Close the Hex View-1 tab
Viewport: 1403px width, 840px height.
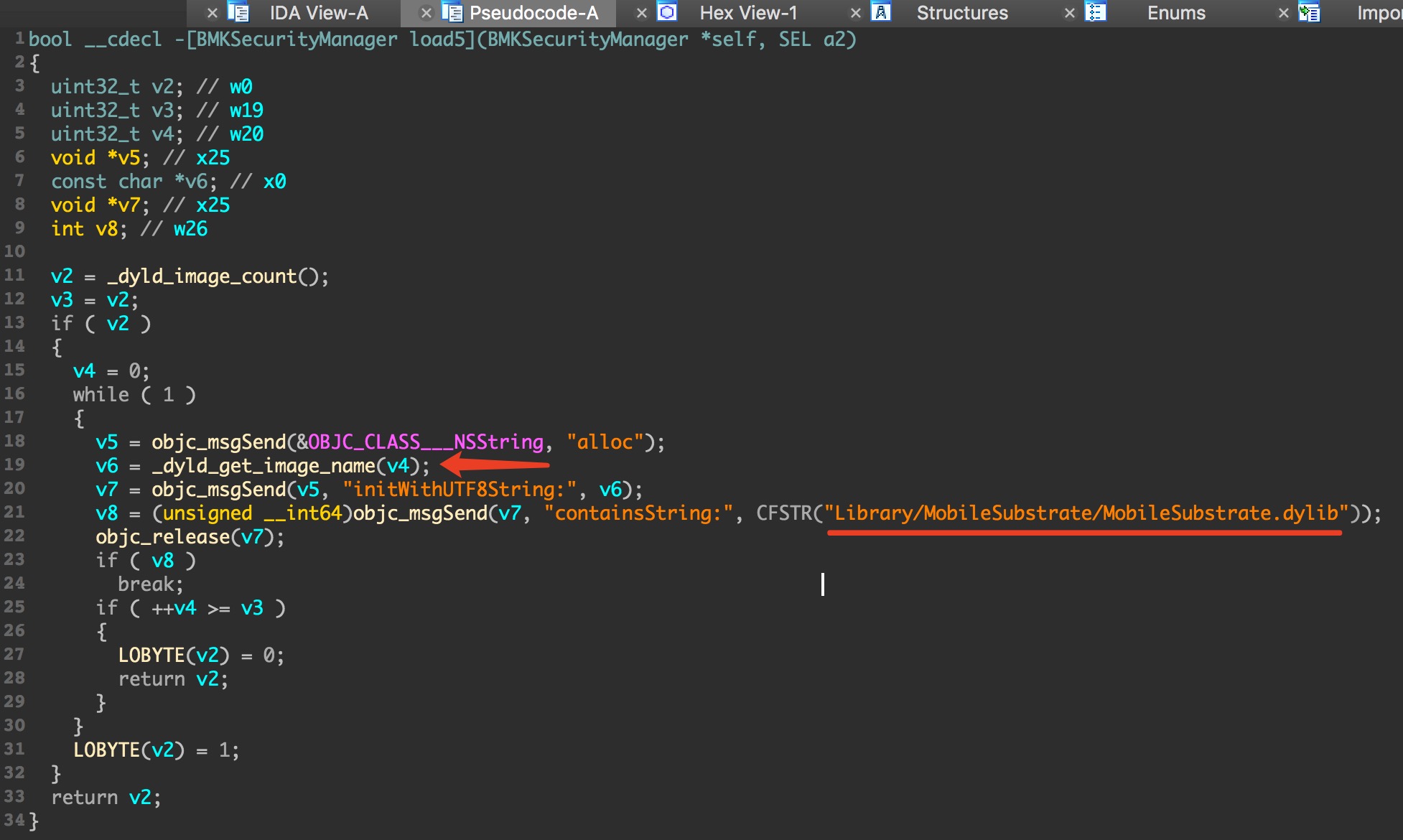click(642, 13)
